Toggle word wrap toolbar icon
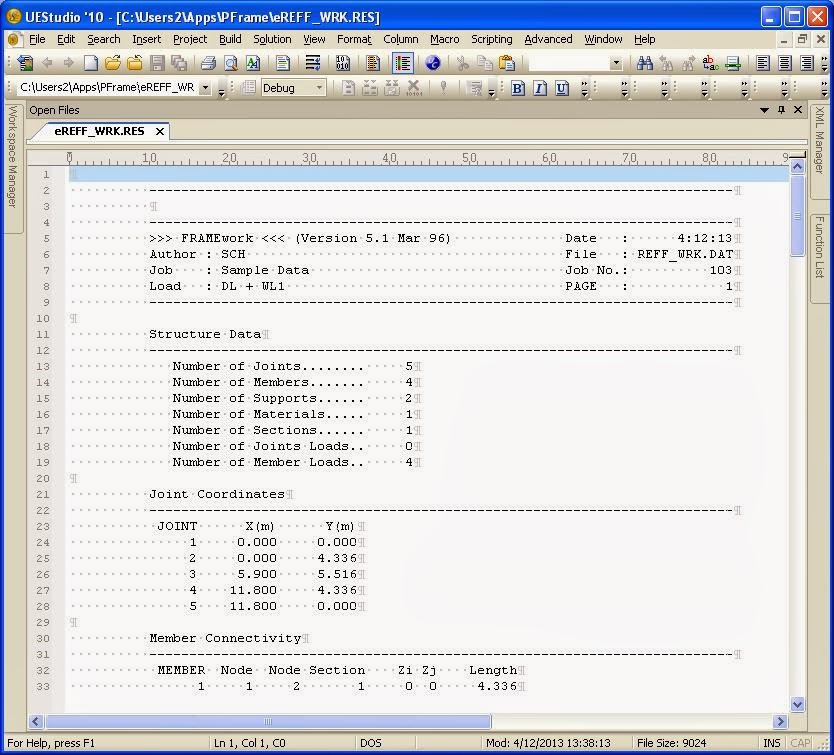834x755 pixels. (313, 63)
